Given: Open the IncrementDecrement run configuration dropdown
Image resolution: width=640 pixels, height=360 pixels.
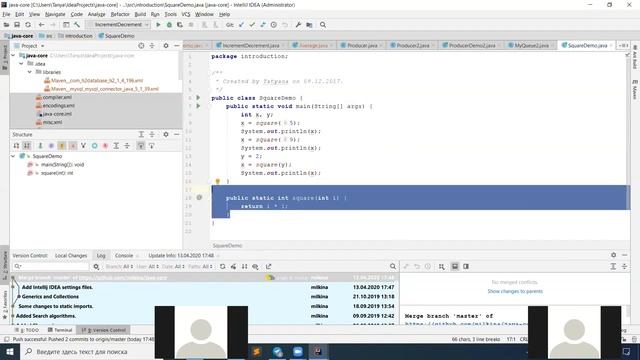Looking at the screenshot, I should (118, 25).
